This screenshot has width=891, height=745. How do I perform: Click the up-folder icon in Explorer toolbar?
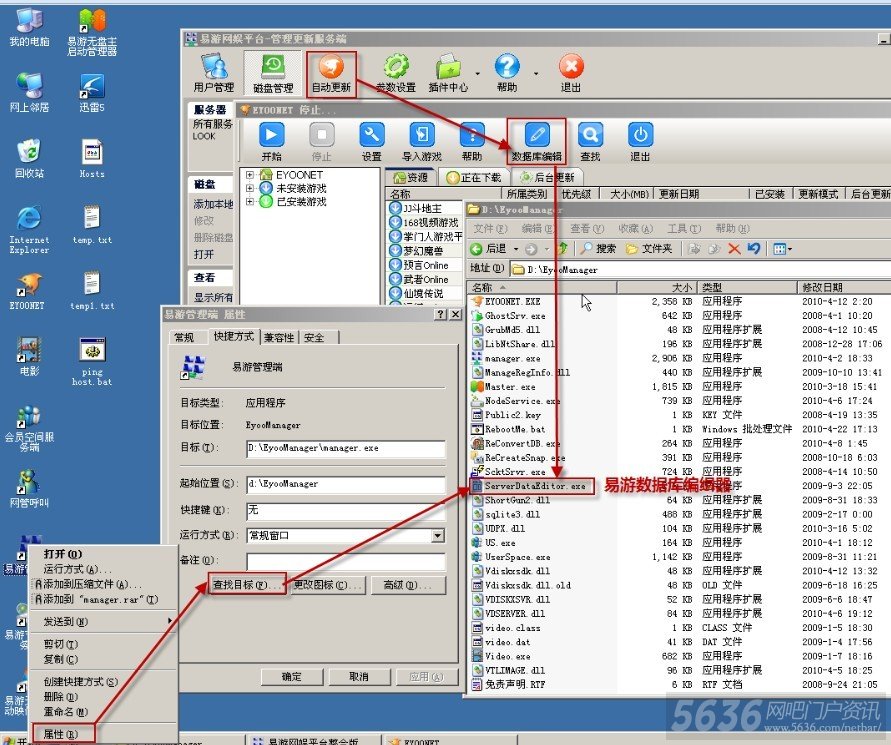click(x=563, y=249)
